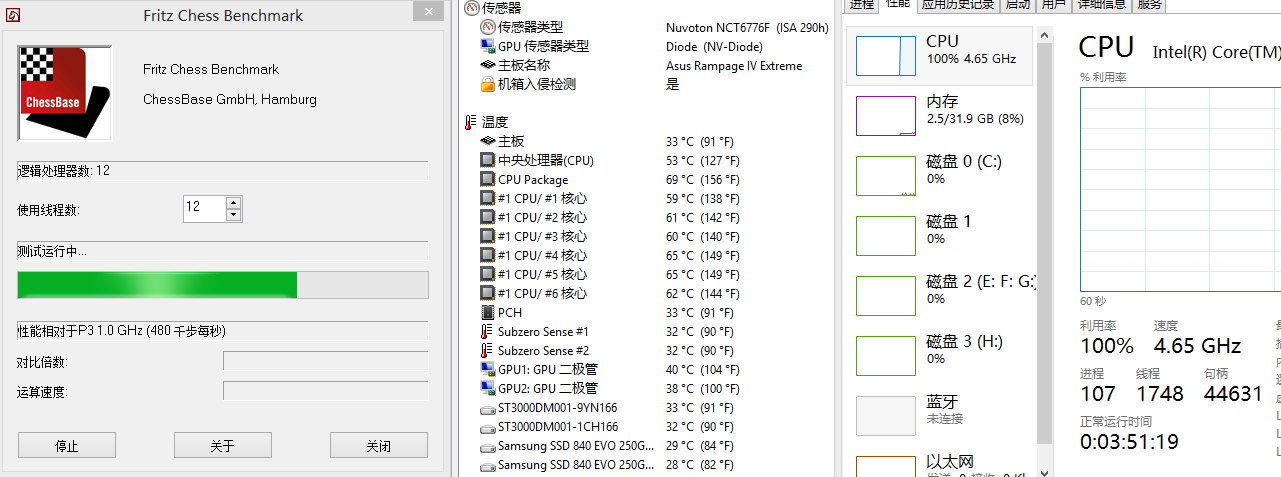Click the CPU Package temperature value 69 °C

point(703,180)
